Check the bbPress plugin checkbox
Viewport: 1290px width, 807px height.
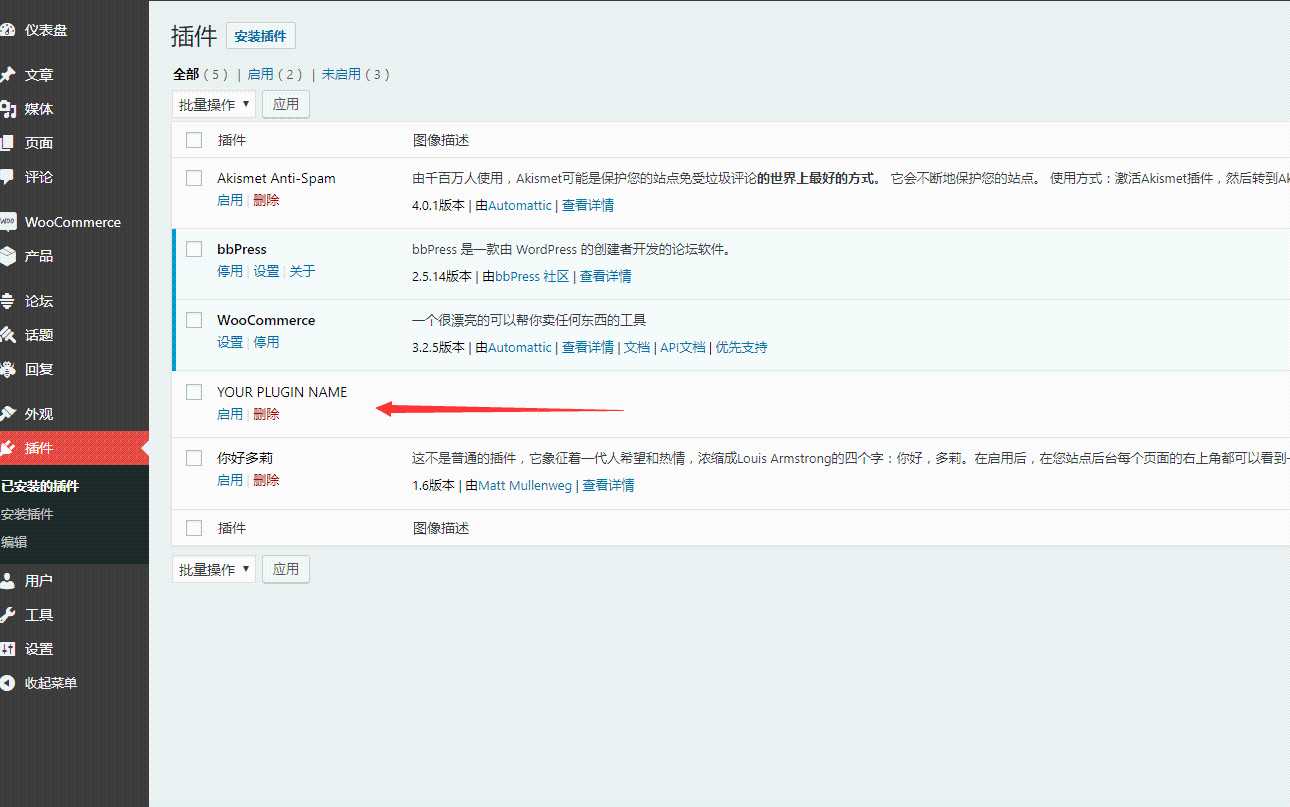pos(194,249)
